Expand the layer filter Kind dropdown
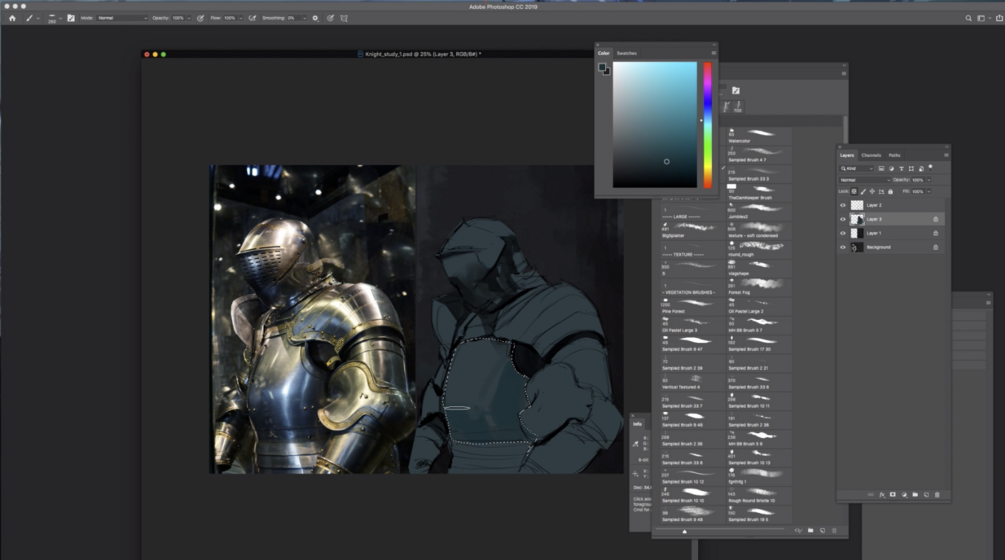Screen dimensions: 1005x560 click(x=857, y=168)
